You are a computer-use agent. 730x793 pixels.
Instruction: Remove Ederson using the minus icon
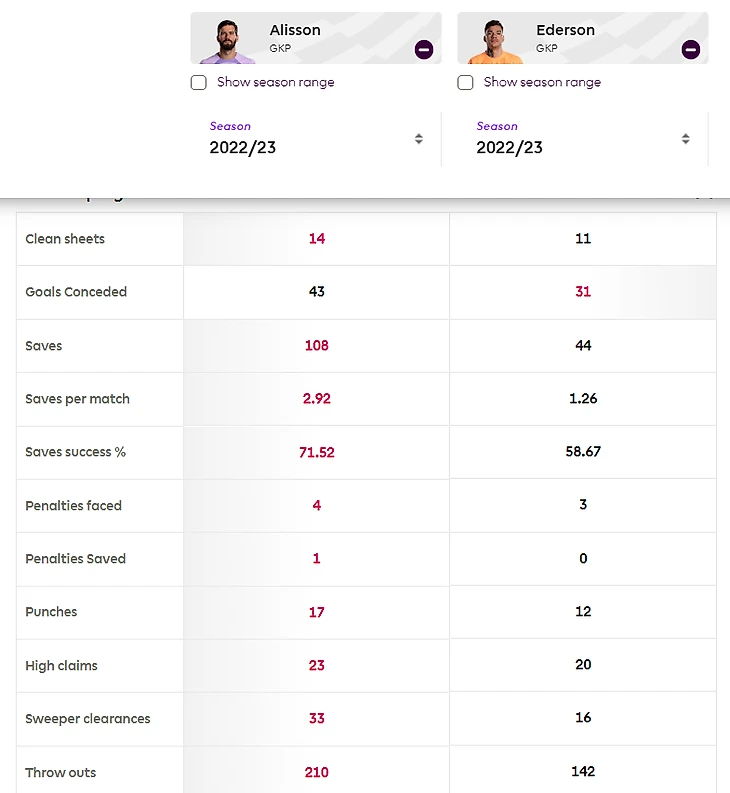[691, 49]
